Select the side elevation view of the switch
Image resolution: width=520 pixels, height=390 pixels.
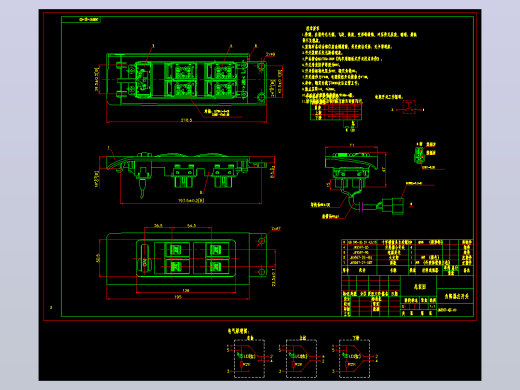[x=187, y=175]
